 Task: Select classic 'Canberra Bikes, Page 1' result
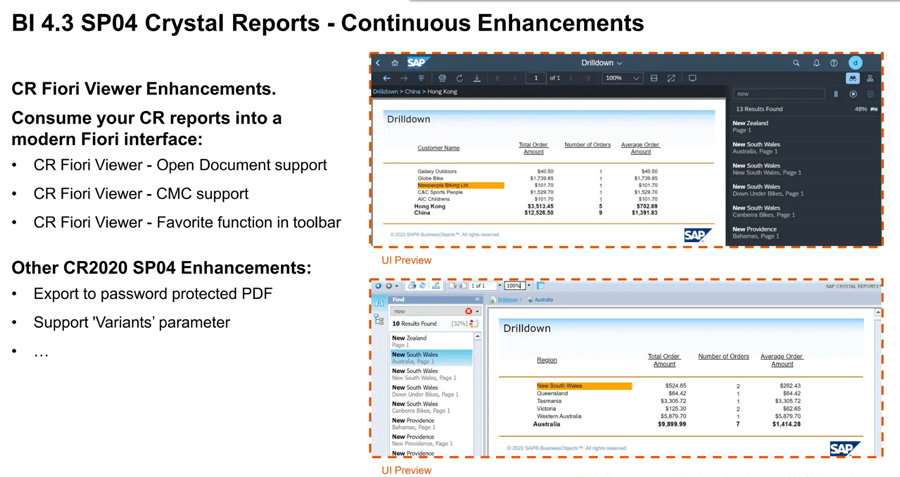(x=431, y=407)
